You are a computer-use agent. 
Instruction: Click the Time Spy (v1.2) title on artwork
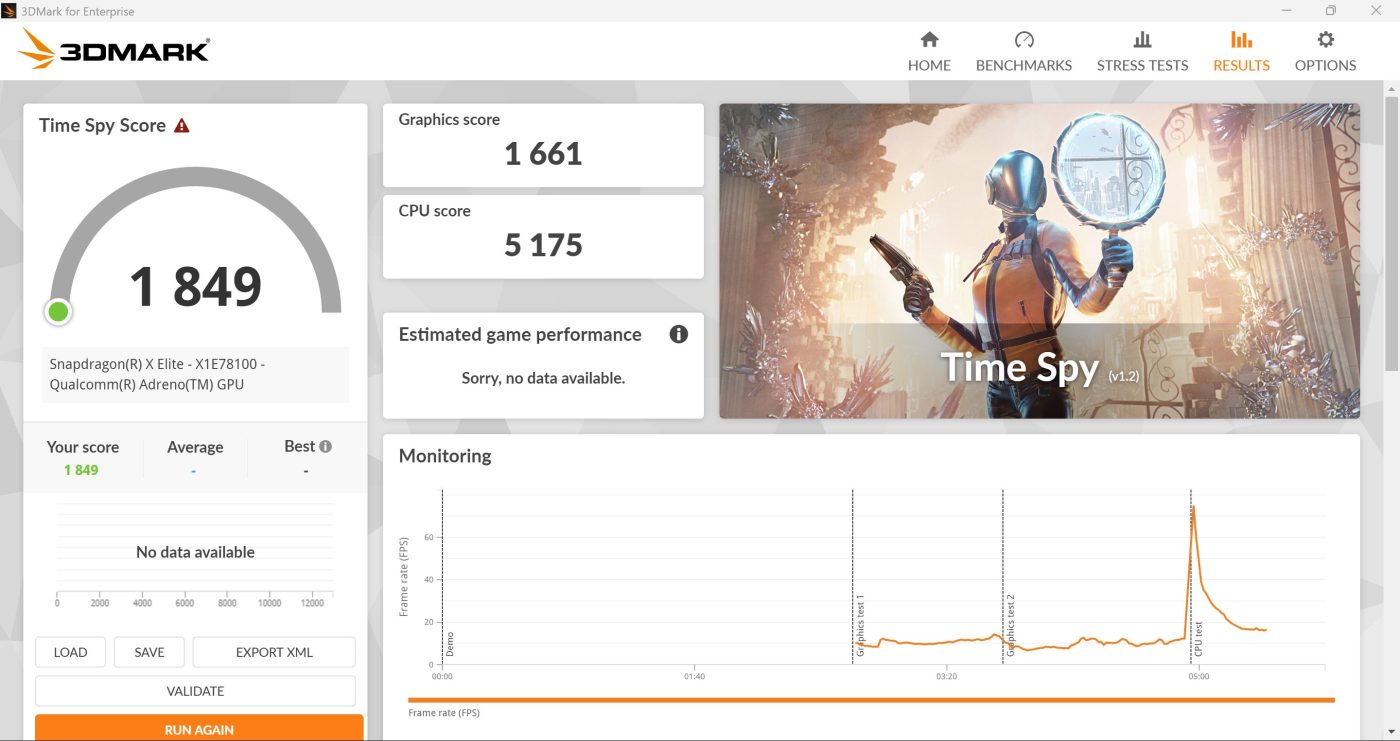[1039, 368]
